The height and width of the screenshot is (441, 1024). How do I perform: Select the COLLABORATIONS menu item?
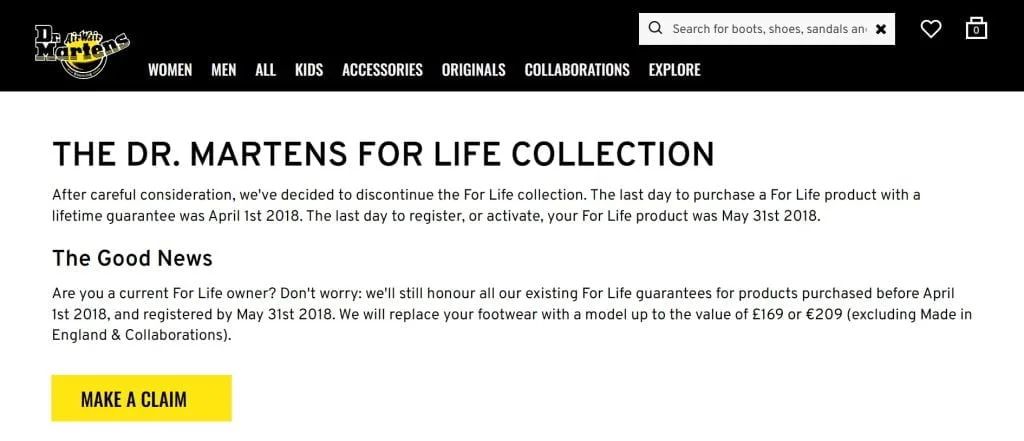[x=577, y=70]
